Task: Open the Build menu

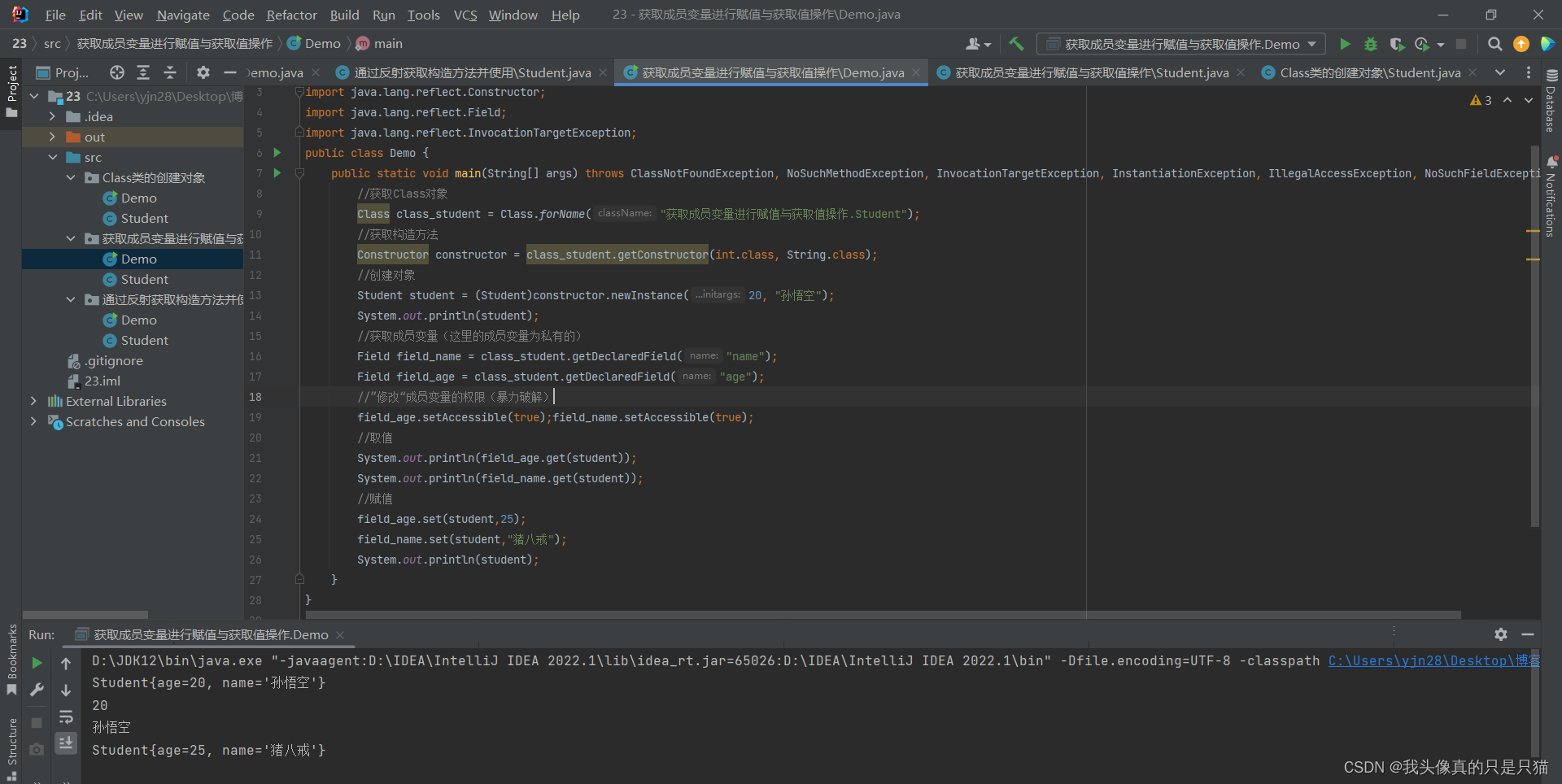Action: tap(344, 15)
